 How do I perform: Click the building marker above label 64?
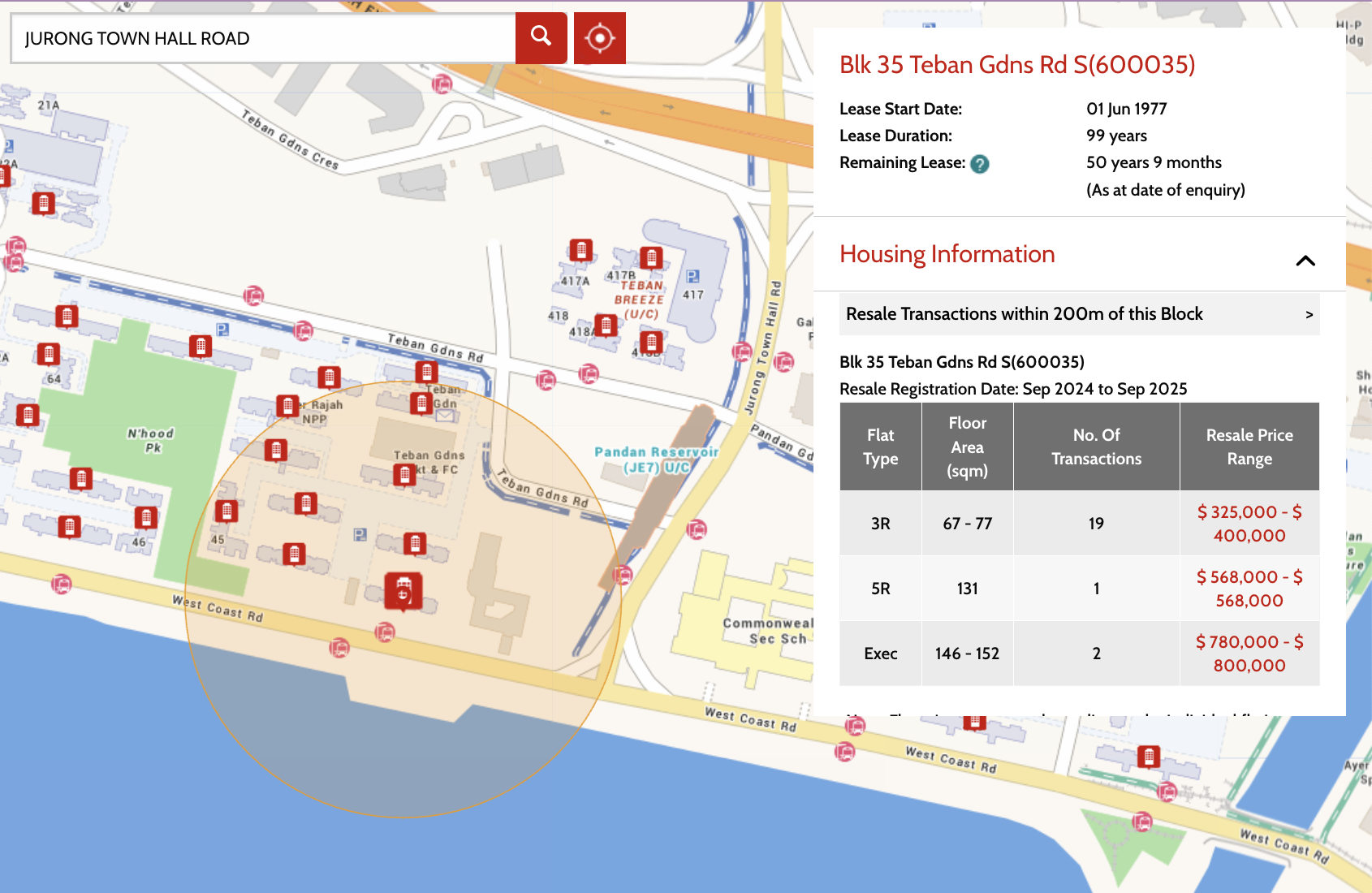pyautogui.click(x=49, y=354)
